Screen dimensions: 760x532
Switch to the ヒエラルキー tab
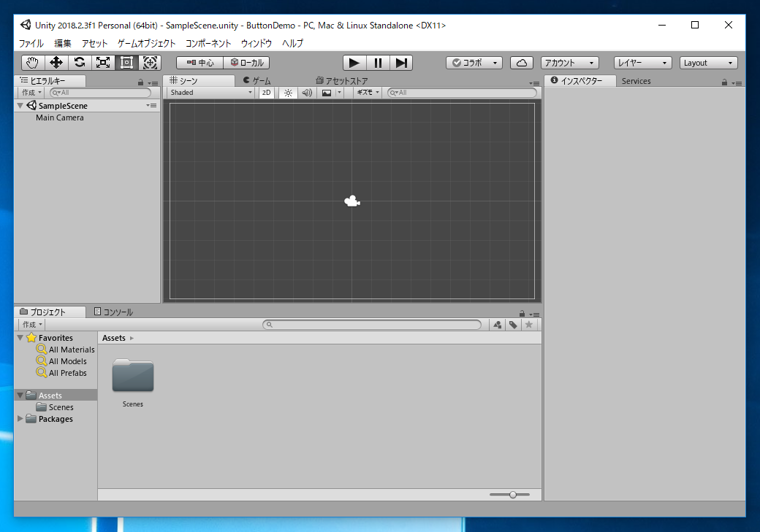[x=50, y=81]
